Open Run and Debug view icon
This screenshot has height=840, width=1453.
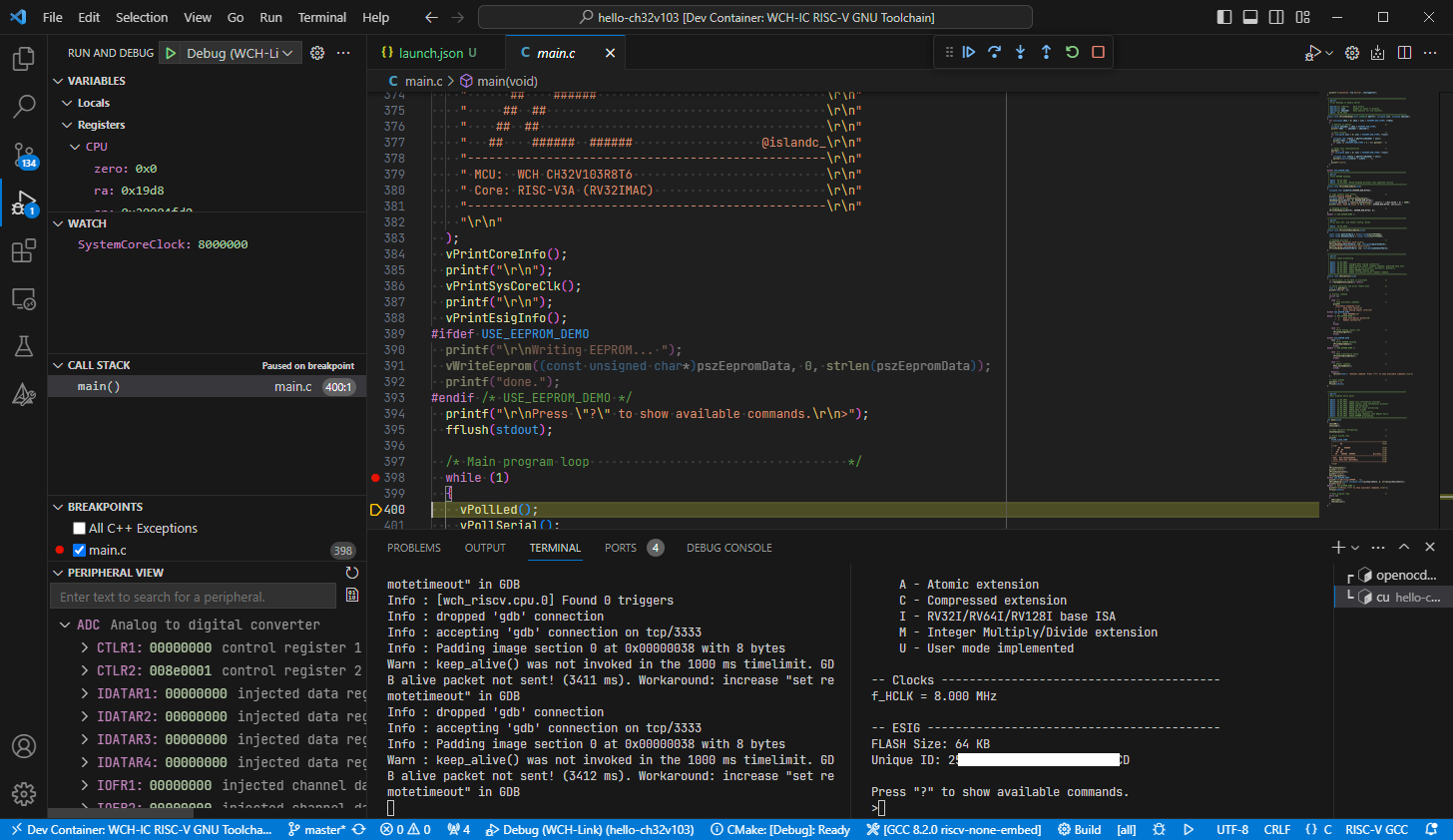coord(24,203)
